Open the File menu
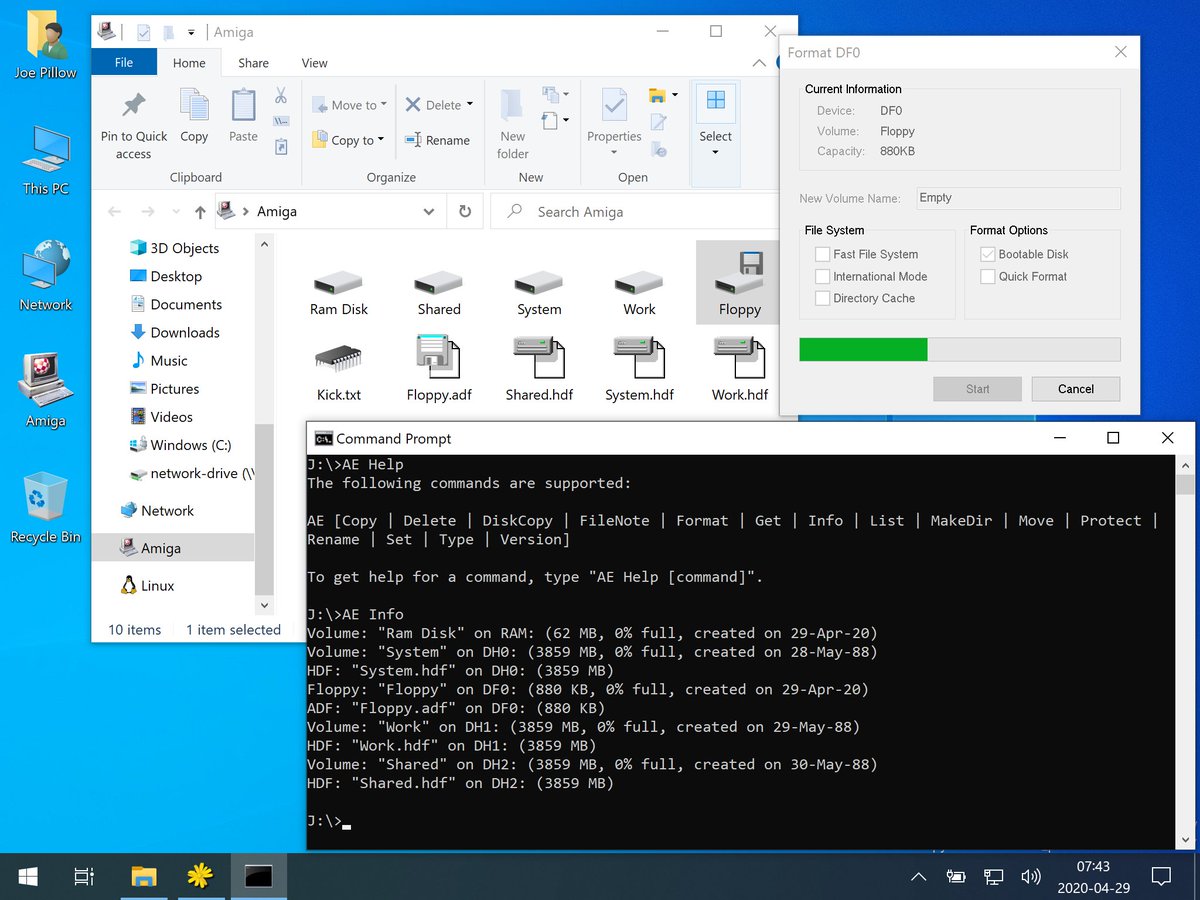Viewport: 1200px width, 900px height. click(123, 62)
